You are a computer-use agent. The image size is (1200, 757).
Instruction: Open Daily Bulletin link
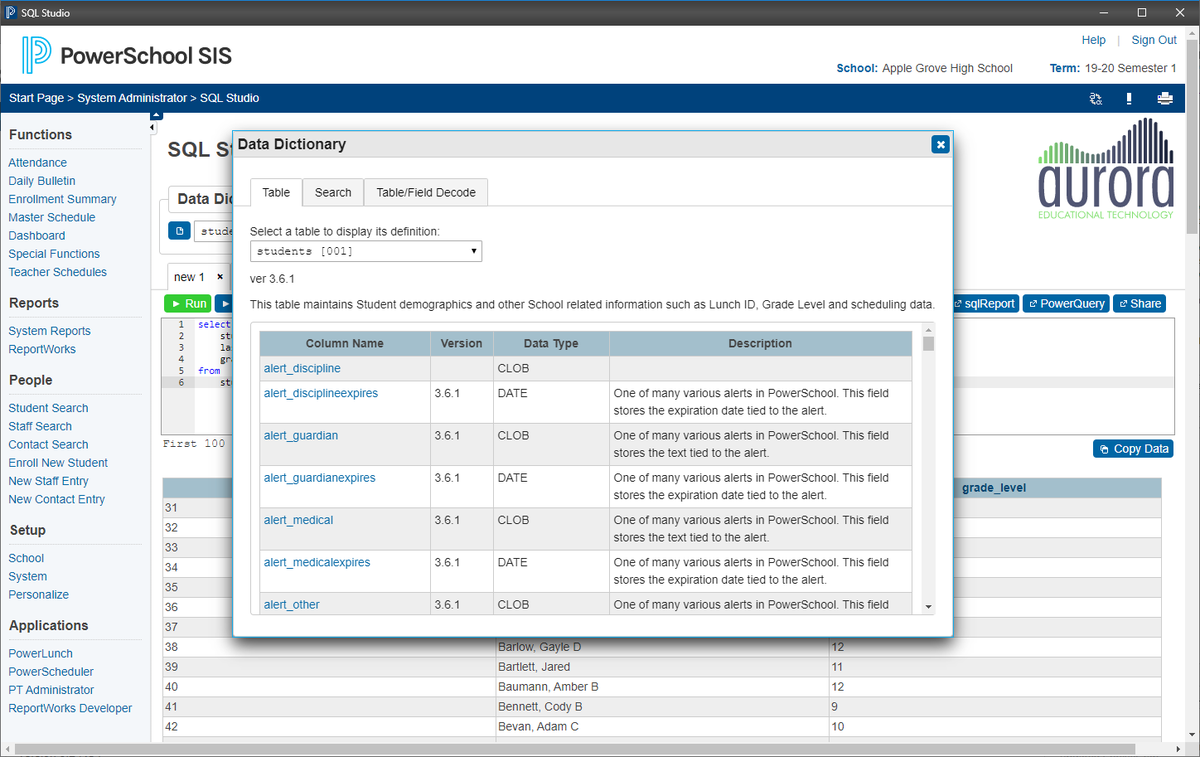(42, 181)
